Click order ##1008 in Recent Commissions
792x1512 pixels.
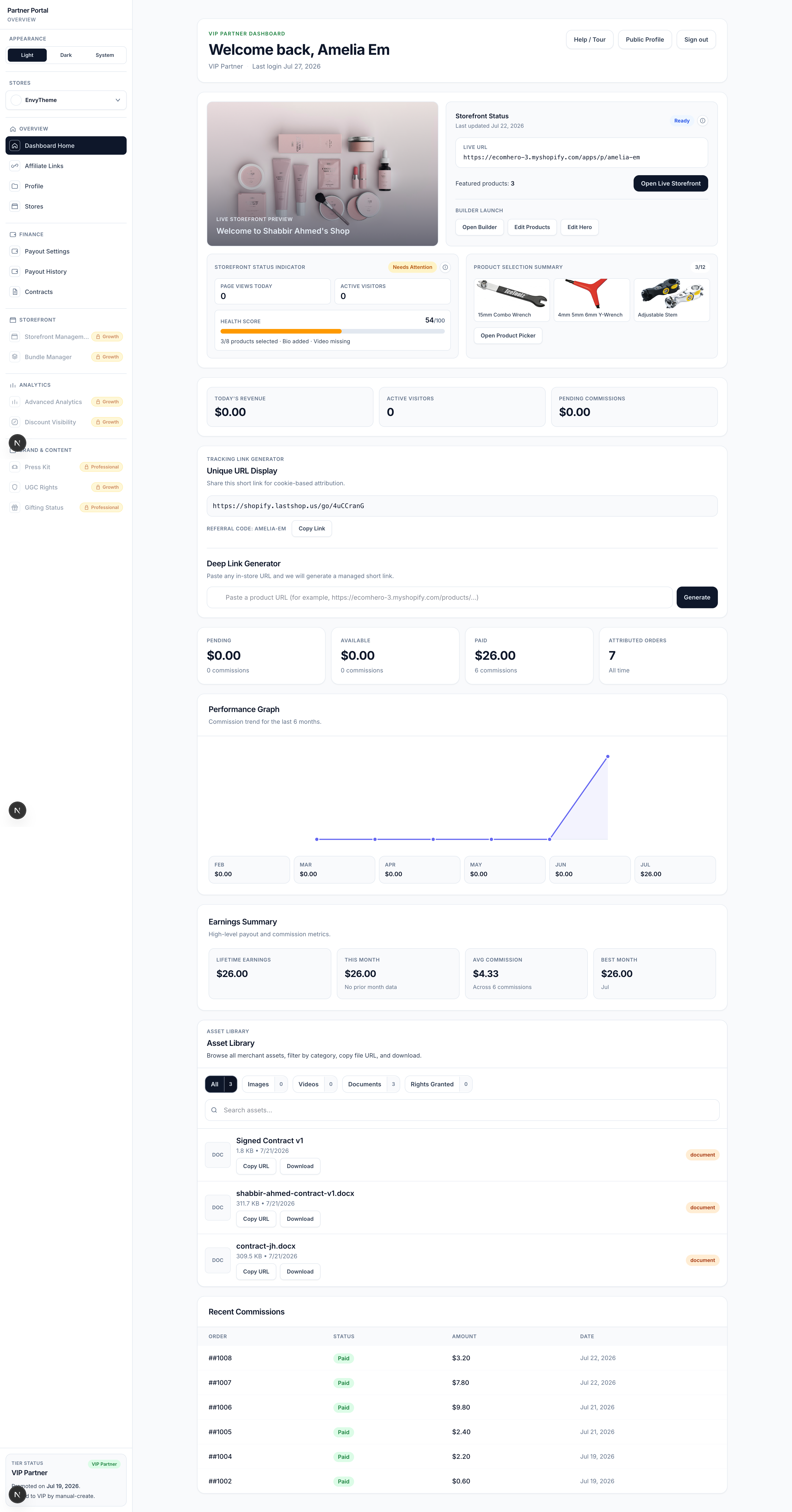click(220, 1358)
